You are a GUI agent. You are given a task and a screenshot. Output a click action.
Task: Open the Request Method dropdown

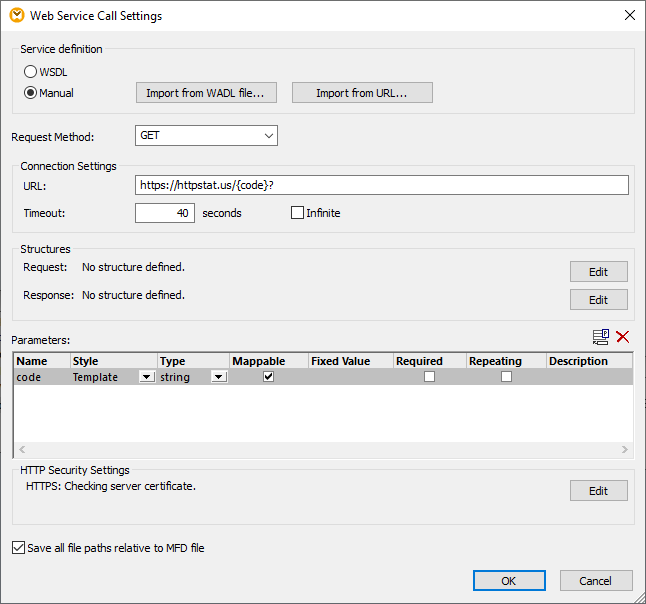(x=206, y=136)
